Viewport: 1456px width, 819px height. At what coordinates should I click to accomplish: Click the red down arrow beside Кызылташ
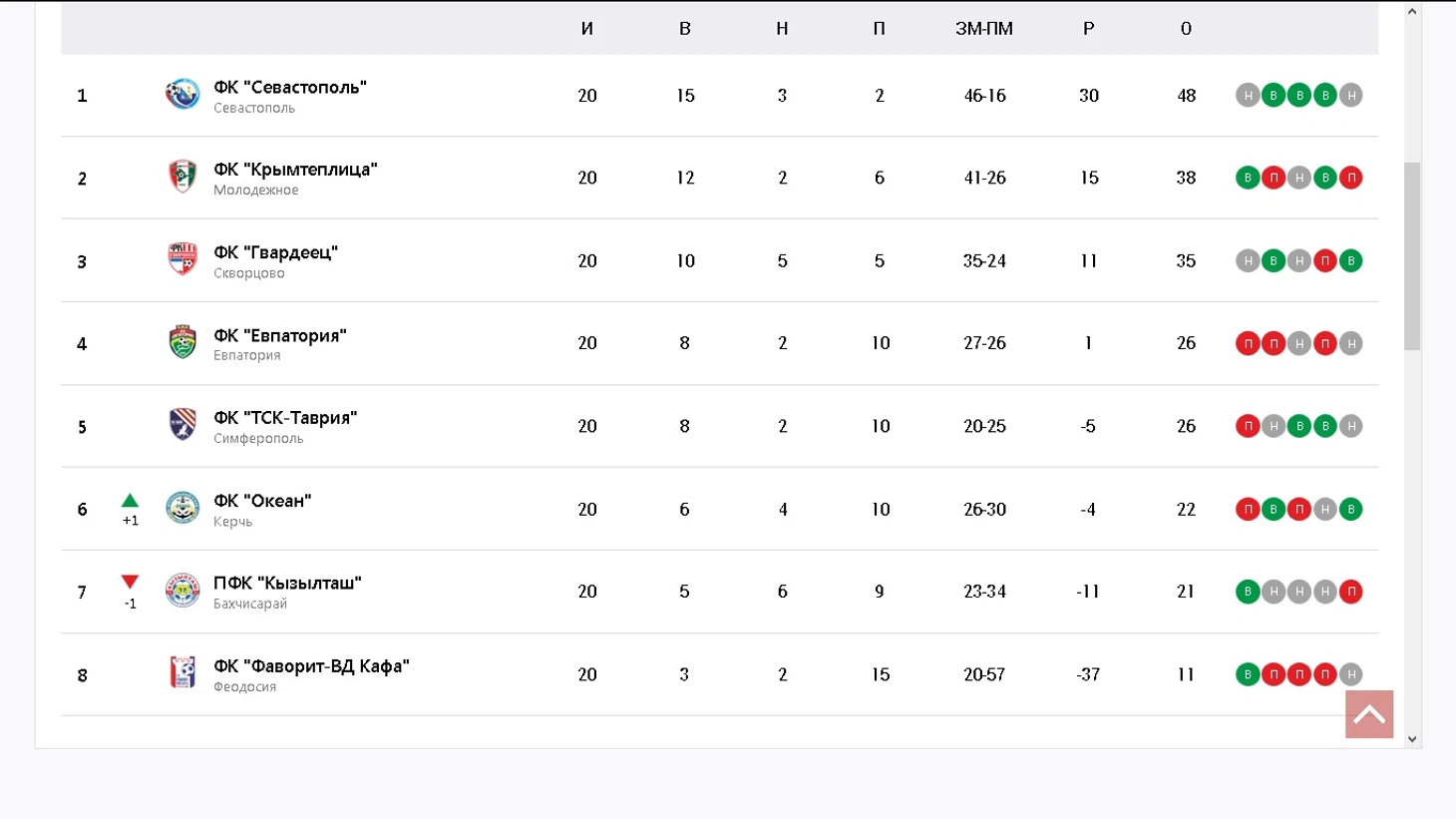(130, 582)
